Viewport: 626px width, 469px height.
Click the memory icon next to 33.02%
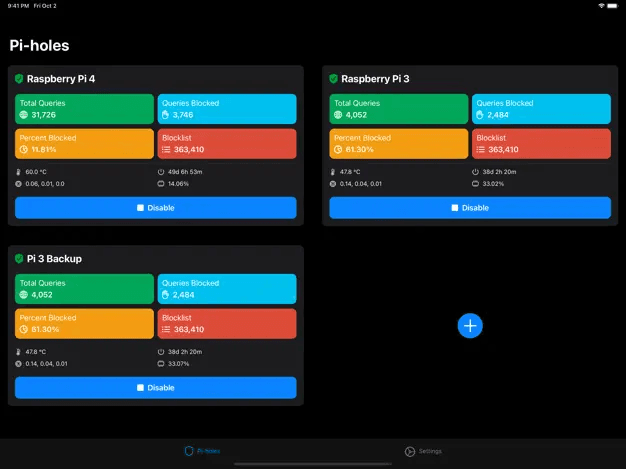[x=475, y=184]
